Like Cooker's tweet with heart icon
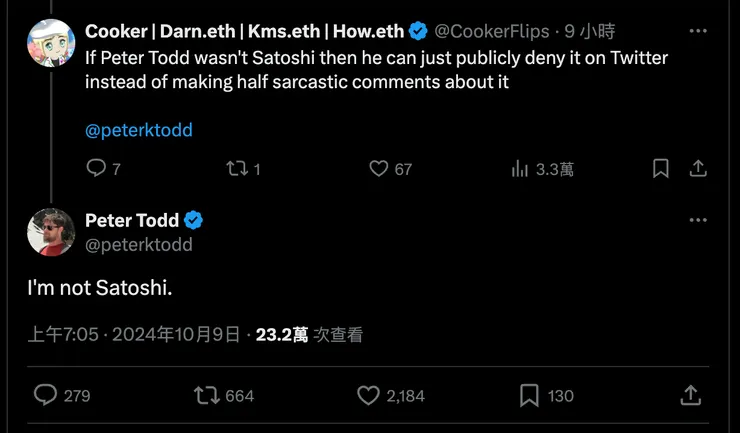Screen dimensions: 740x433 [x=379, y=169]
